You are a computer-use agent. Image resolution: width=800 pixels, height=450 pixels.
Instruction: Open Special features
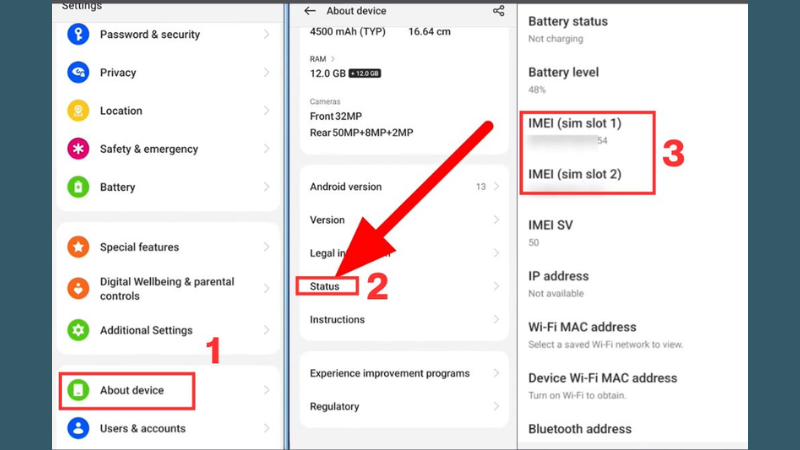pos(168,247)
